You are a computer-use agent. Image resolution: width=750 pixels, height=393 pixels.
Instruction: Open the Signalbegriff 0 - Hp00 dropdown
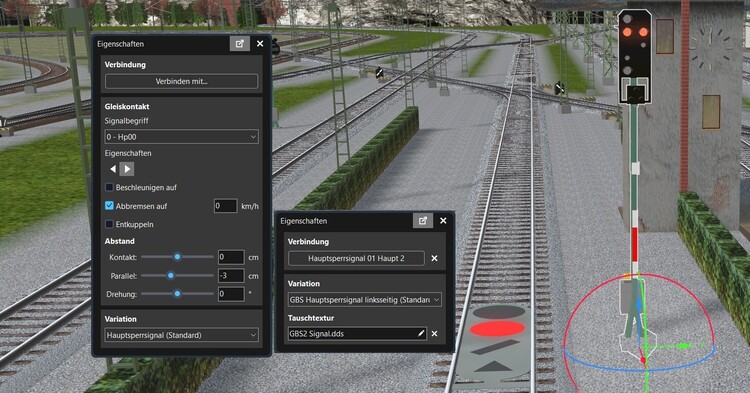tap(182, 137)
